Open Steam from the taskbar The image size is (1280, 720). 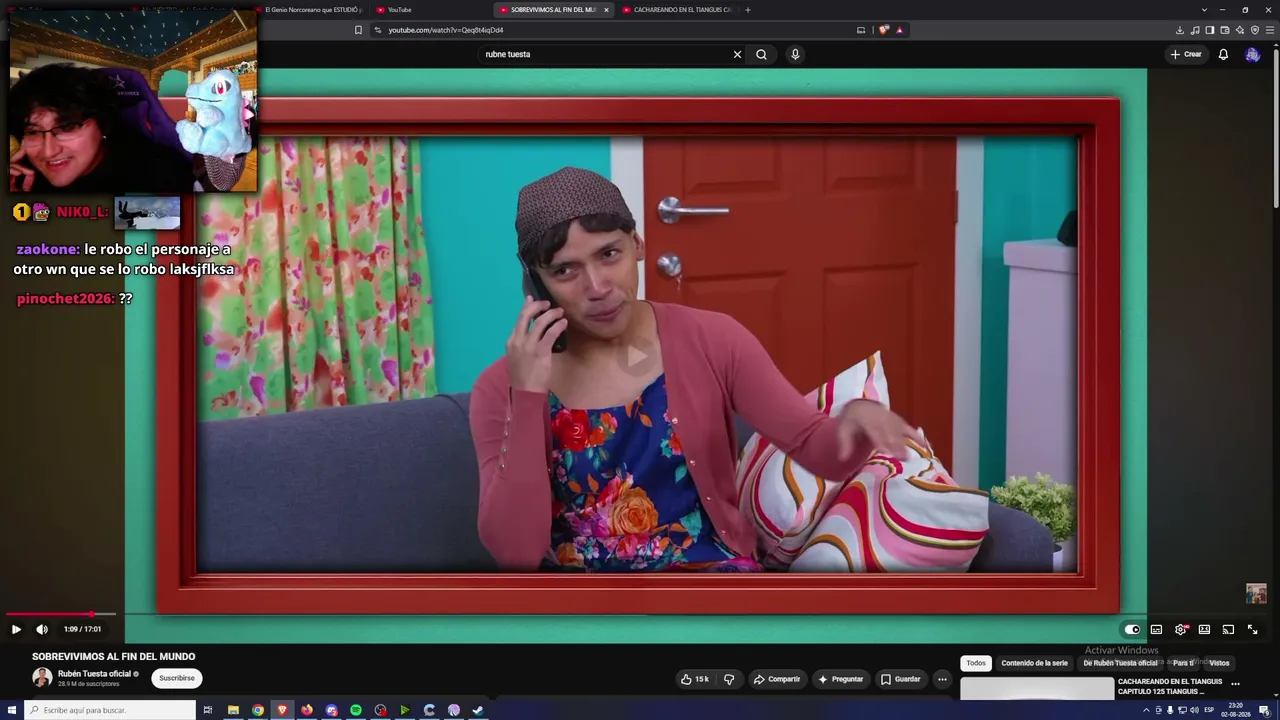coord(478,710)
